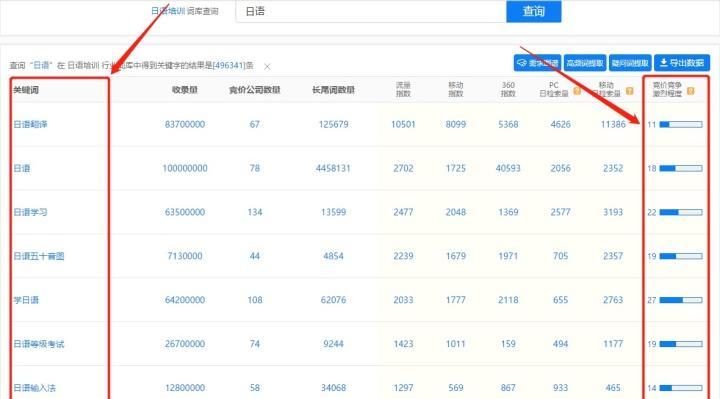The width and height of the screenshot is (720, 399).
Task: Click the 64200000 value for 学日语
Action: coord(185,300)
